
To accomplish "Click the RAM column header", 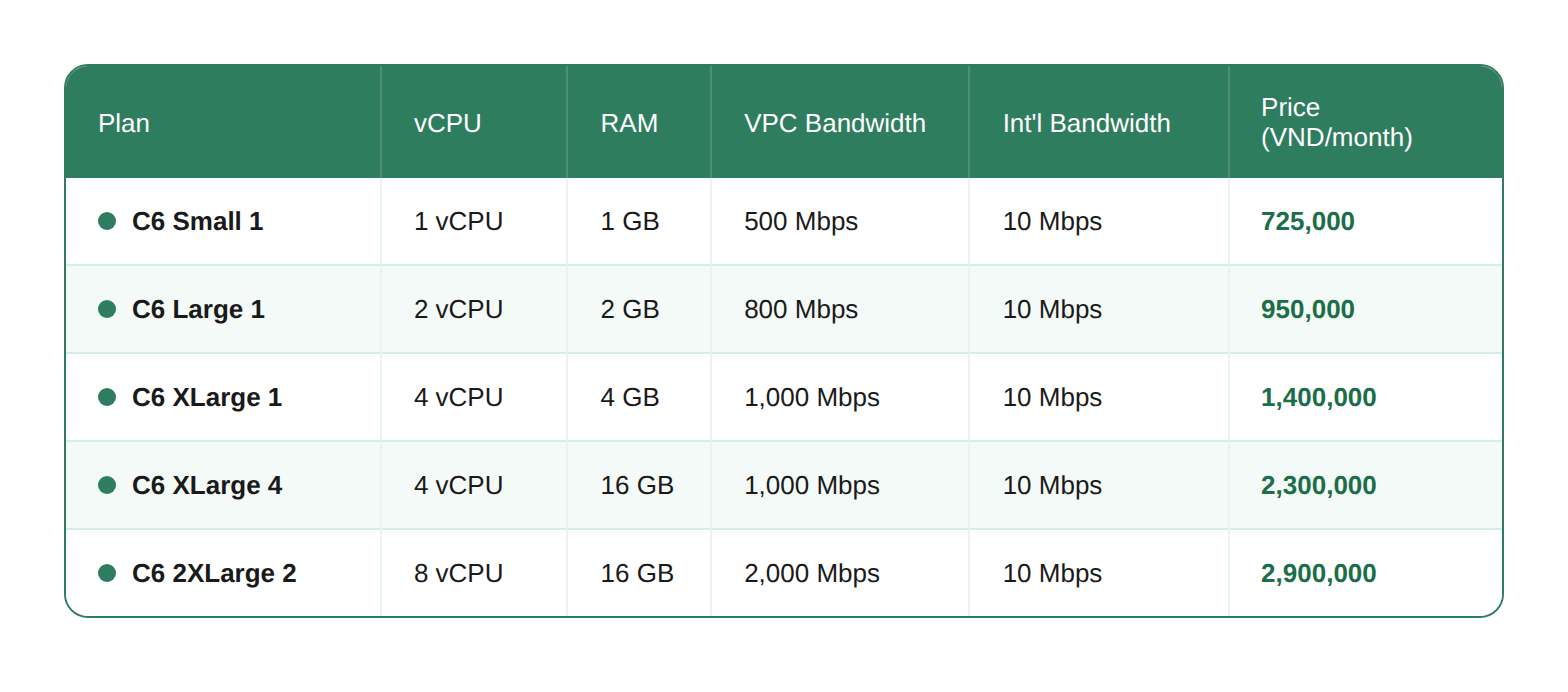I will click(x=629, y=123).
